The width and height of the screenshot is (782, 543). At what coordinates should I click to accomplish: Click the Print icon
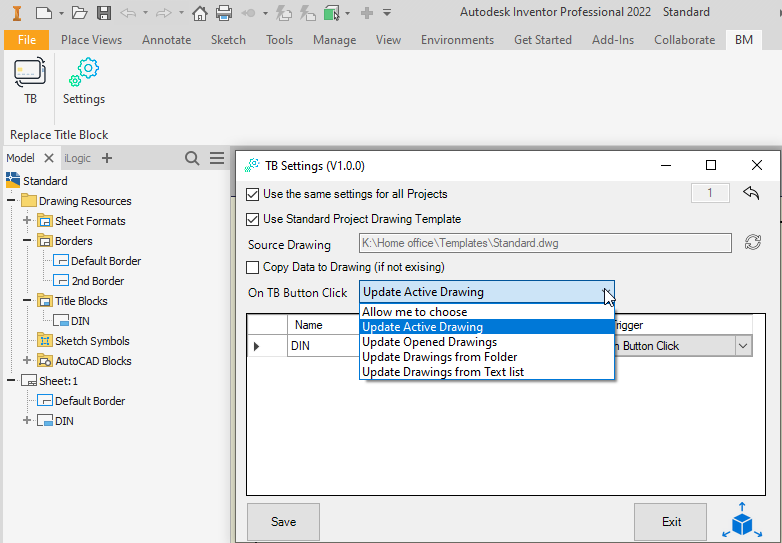[x=224, y=12]
